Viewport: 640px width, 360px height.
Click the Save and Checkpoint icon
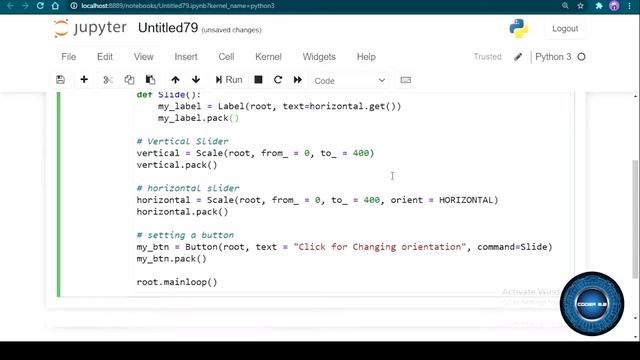click(x=60, y=80)
